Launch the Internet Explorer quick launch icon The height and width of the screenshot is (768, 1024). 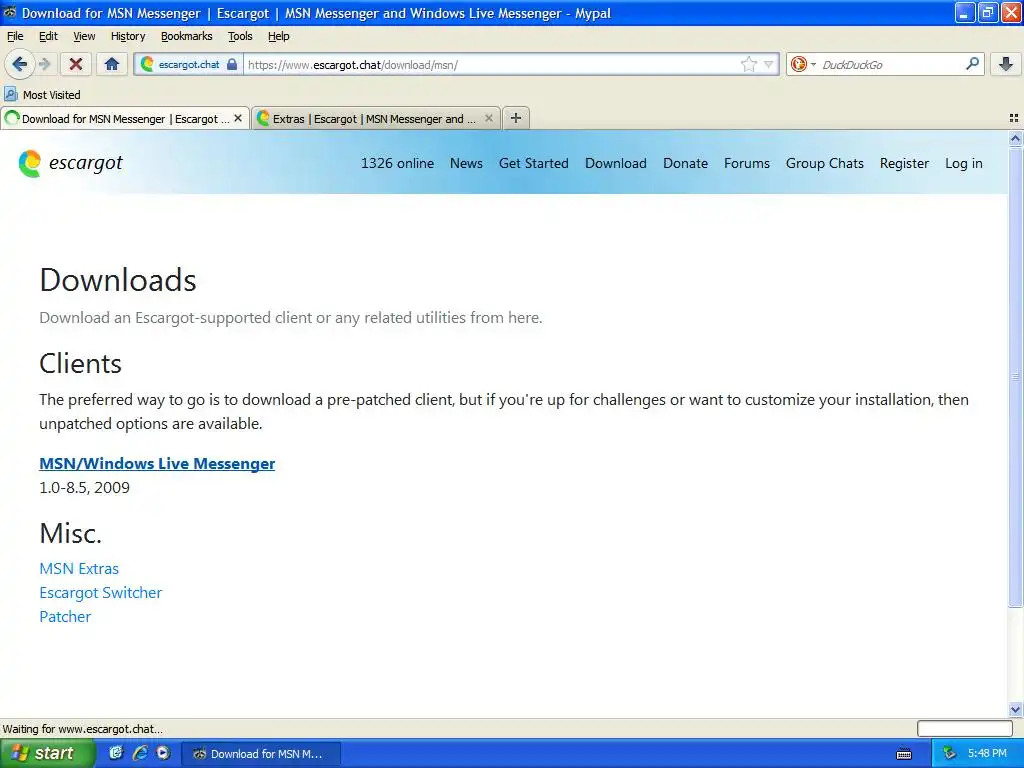140,753
